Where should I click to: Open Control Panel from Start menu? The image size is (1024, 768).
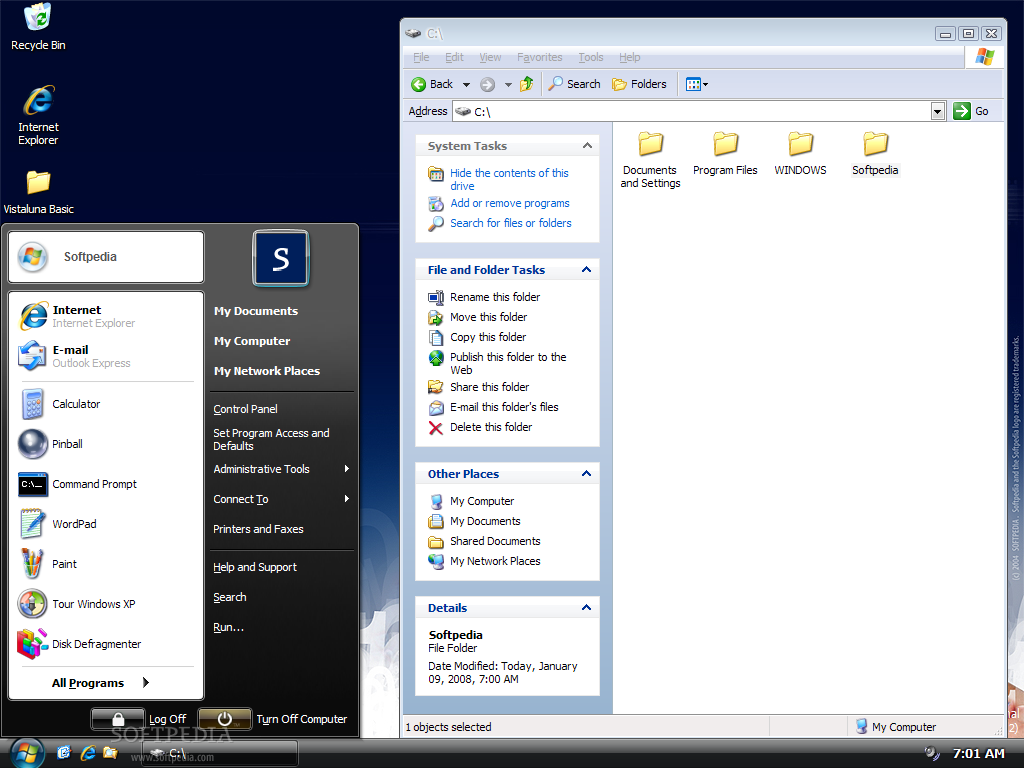245,409
